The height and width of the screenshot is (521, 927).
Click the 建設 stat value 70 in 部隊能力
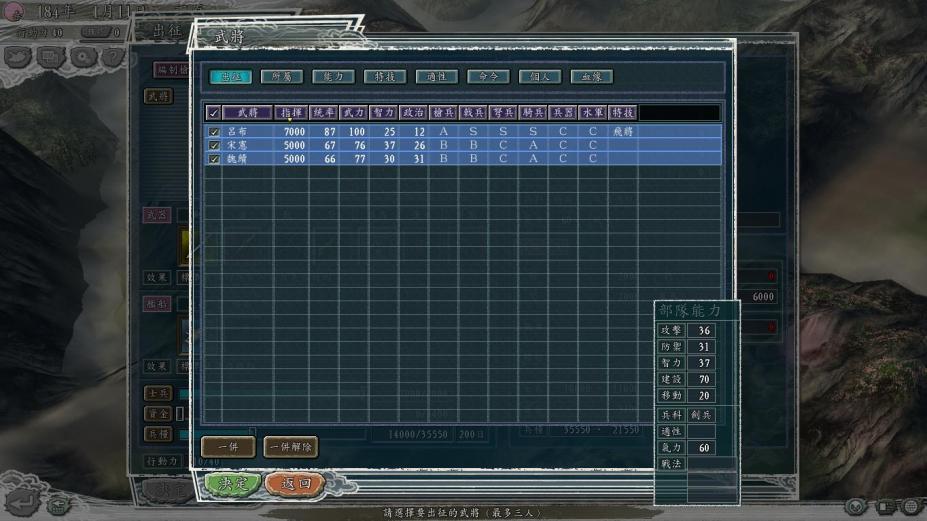pos(703,379)
